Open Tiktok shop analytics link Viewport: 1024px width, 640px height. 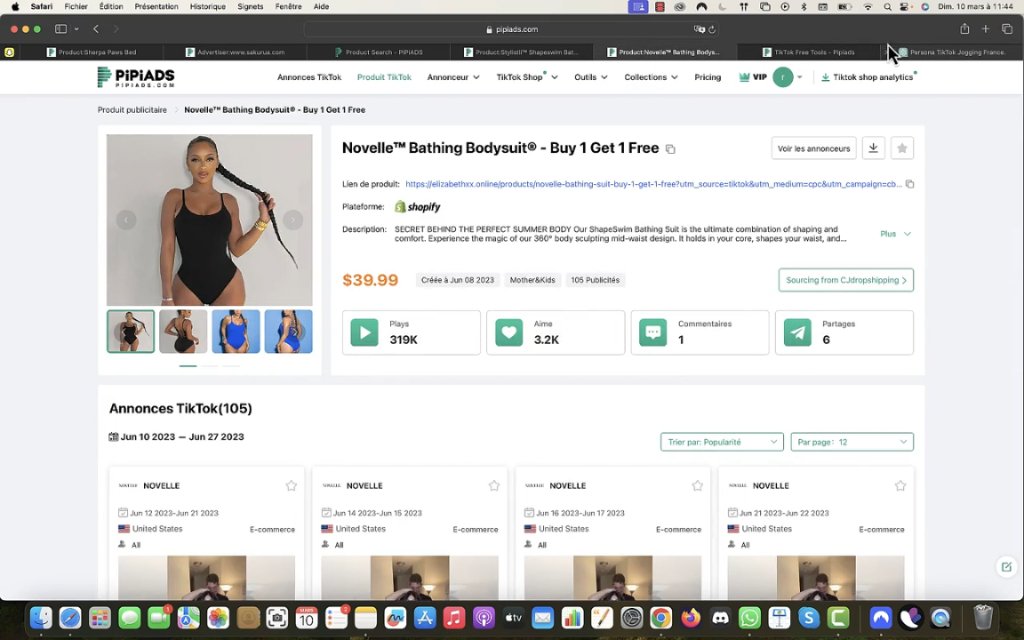(x=869, y=77)
